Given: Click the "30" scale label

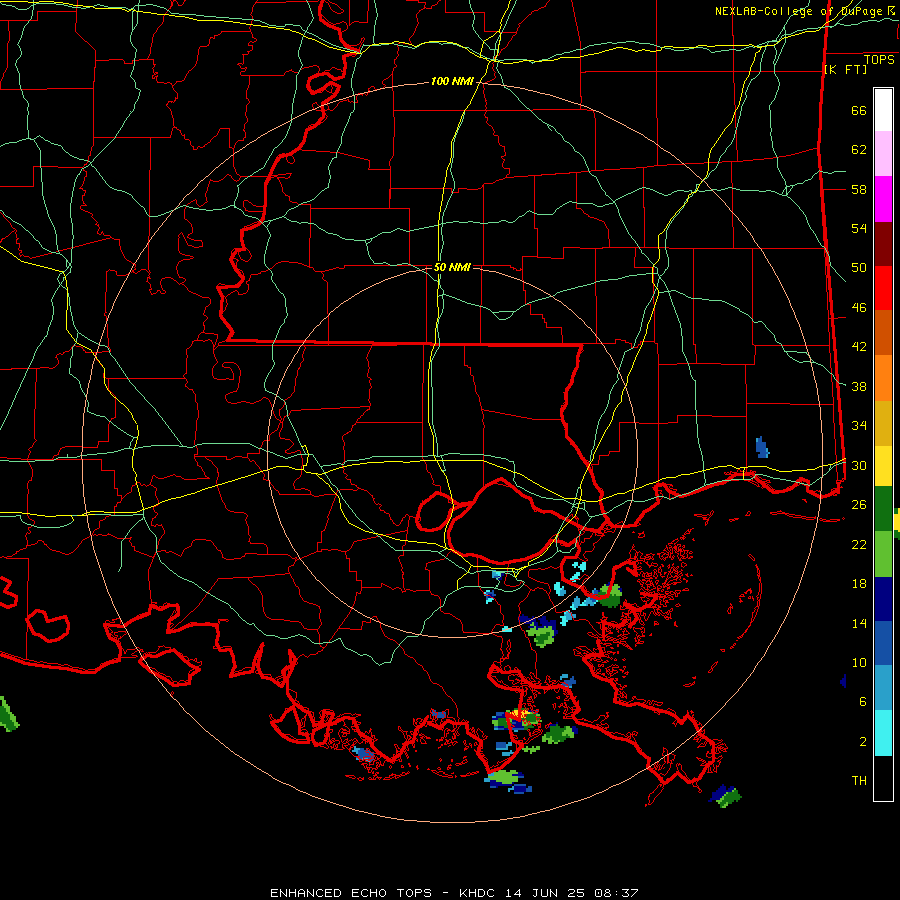Looking at the screenshot, I should [859, 465].
